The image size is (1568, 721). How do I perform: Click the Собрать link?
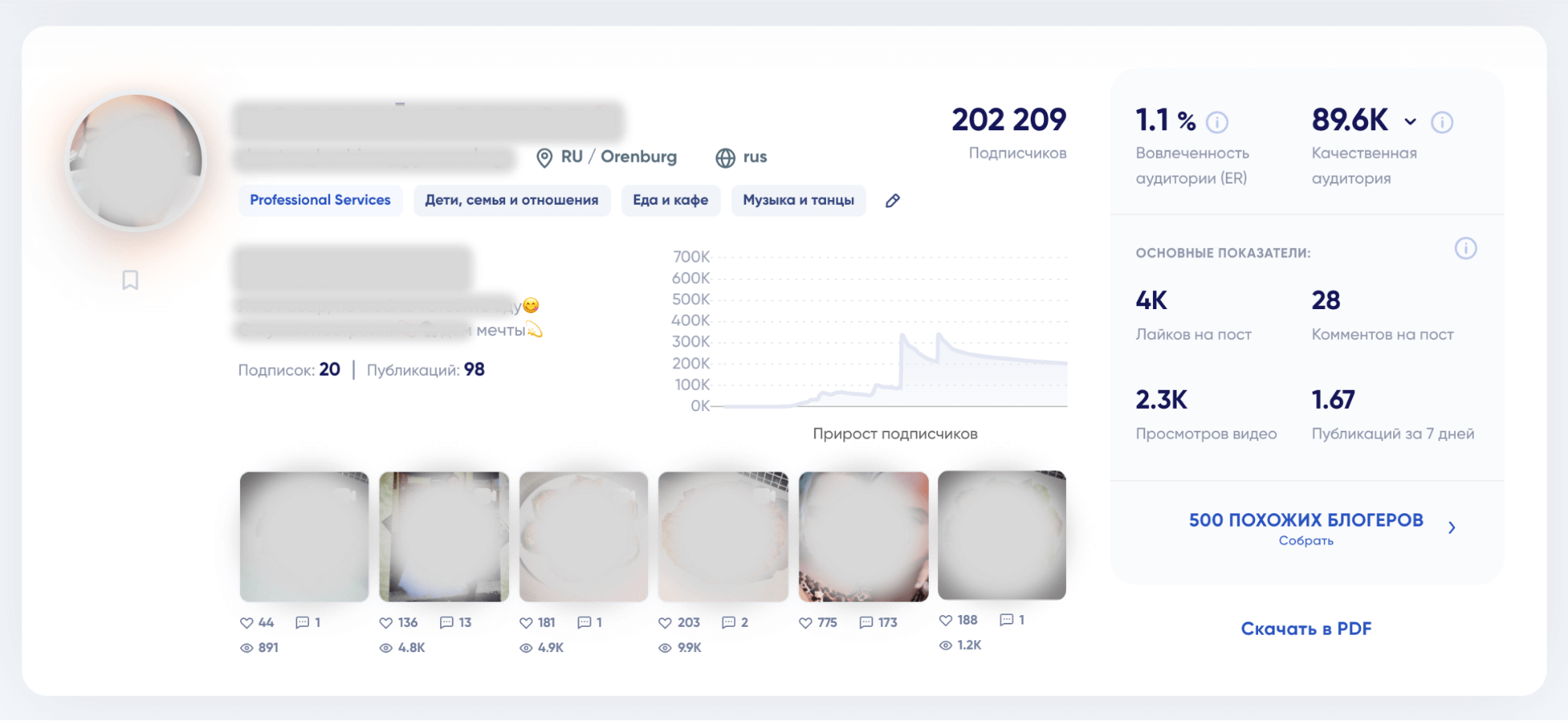coord(1306,541)
